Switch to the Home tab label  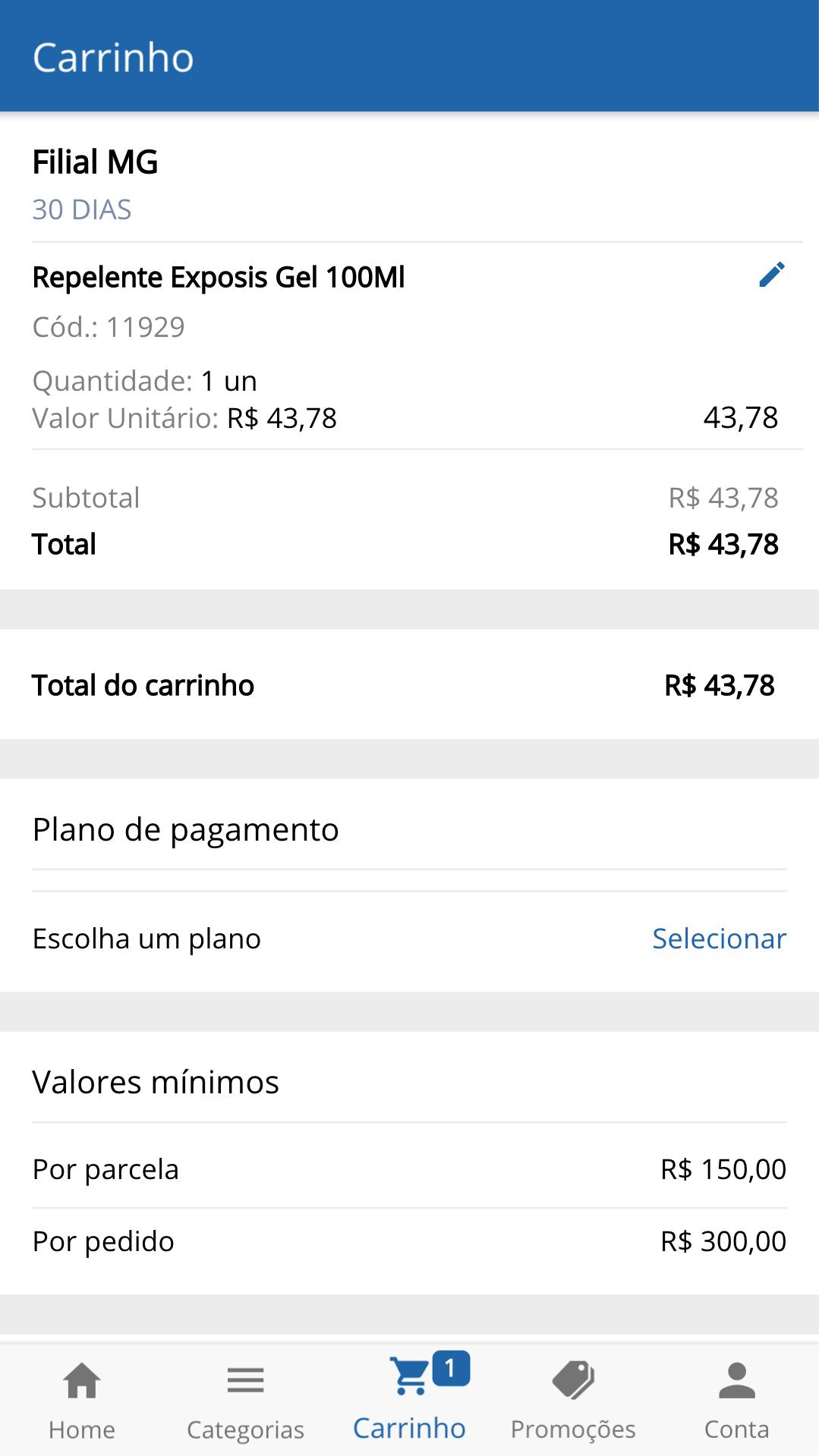click(x=82, y=1429)
